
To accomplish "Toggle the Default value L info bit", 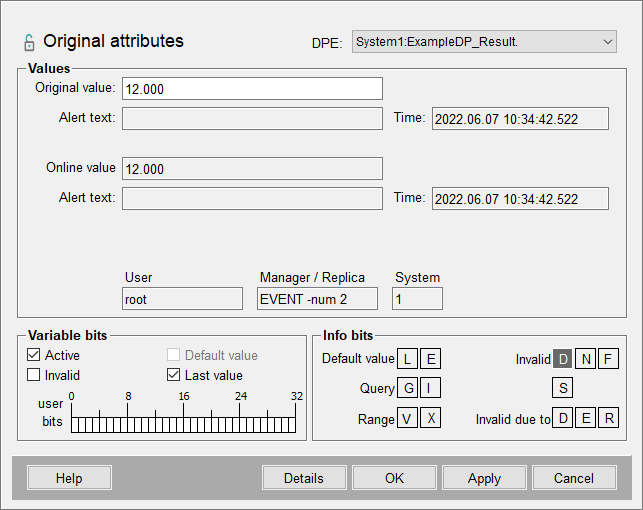I will pyautogui.click(x=408, y=359).
